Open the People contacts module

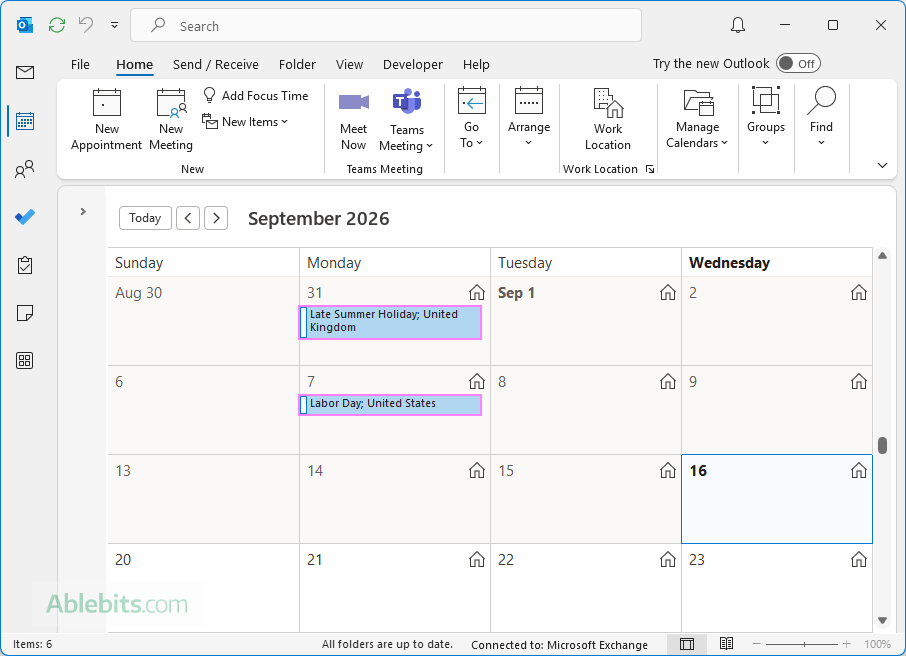[25, 169]
